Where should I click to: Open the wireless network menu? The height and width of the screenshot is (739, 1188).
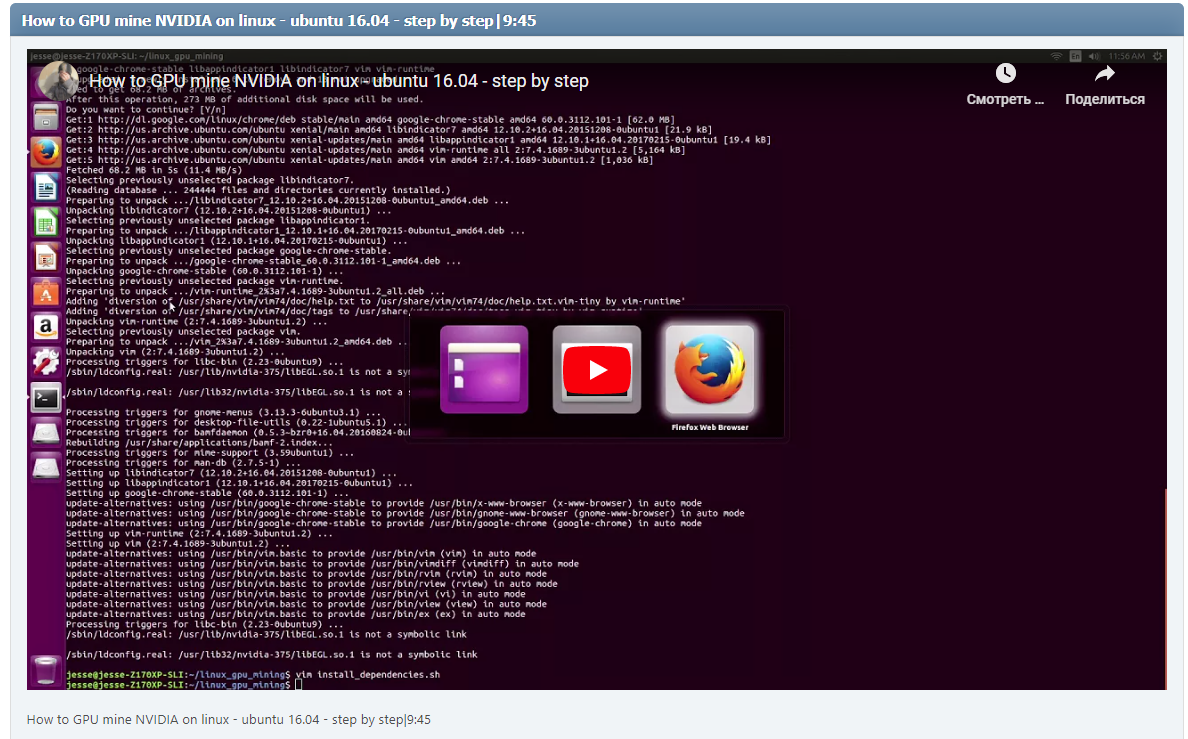1056,56
